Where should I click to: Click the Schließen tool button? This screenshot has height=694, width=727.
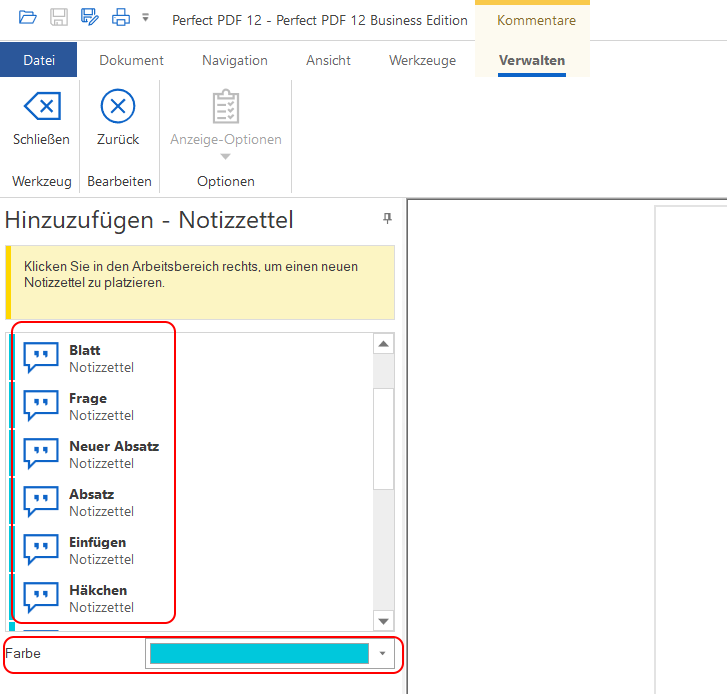click(41, 118)
